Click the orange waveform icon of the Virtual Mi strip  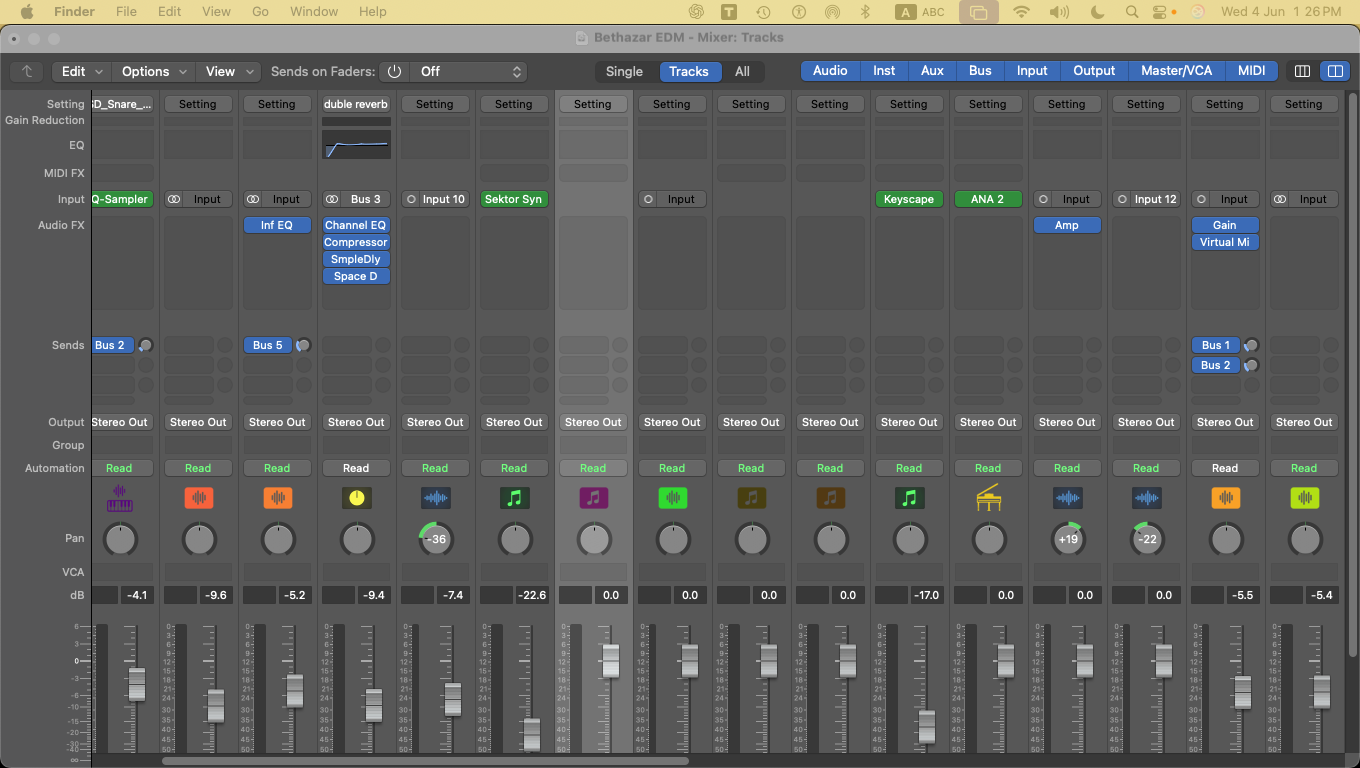point(1225,497)
